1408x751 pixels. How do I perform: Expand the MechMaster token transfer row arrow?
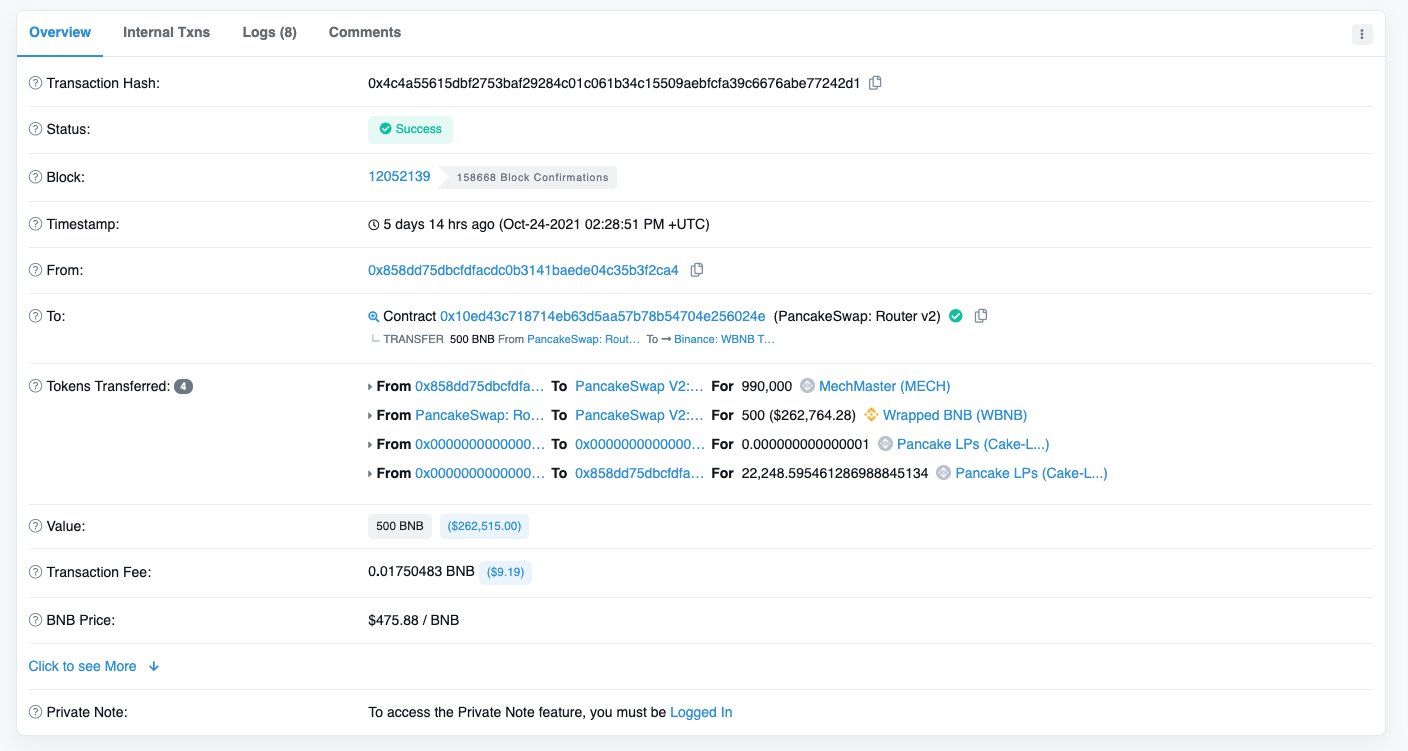pyautogui.click(x=371, y=386)
